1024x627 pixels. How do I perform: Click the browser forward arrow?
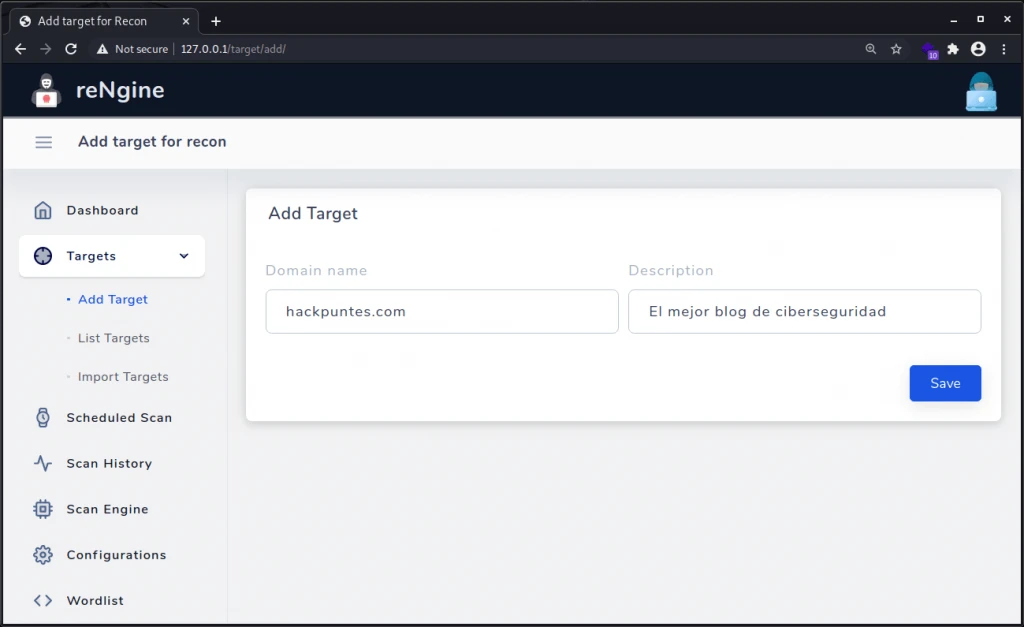click(x=45, y=49)
